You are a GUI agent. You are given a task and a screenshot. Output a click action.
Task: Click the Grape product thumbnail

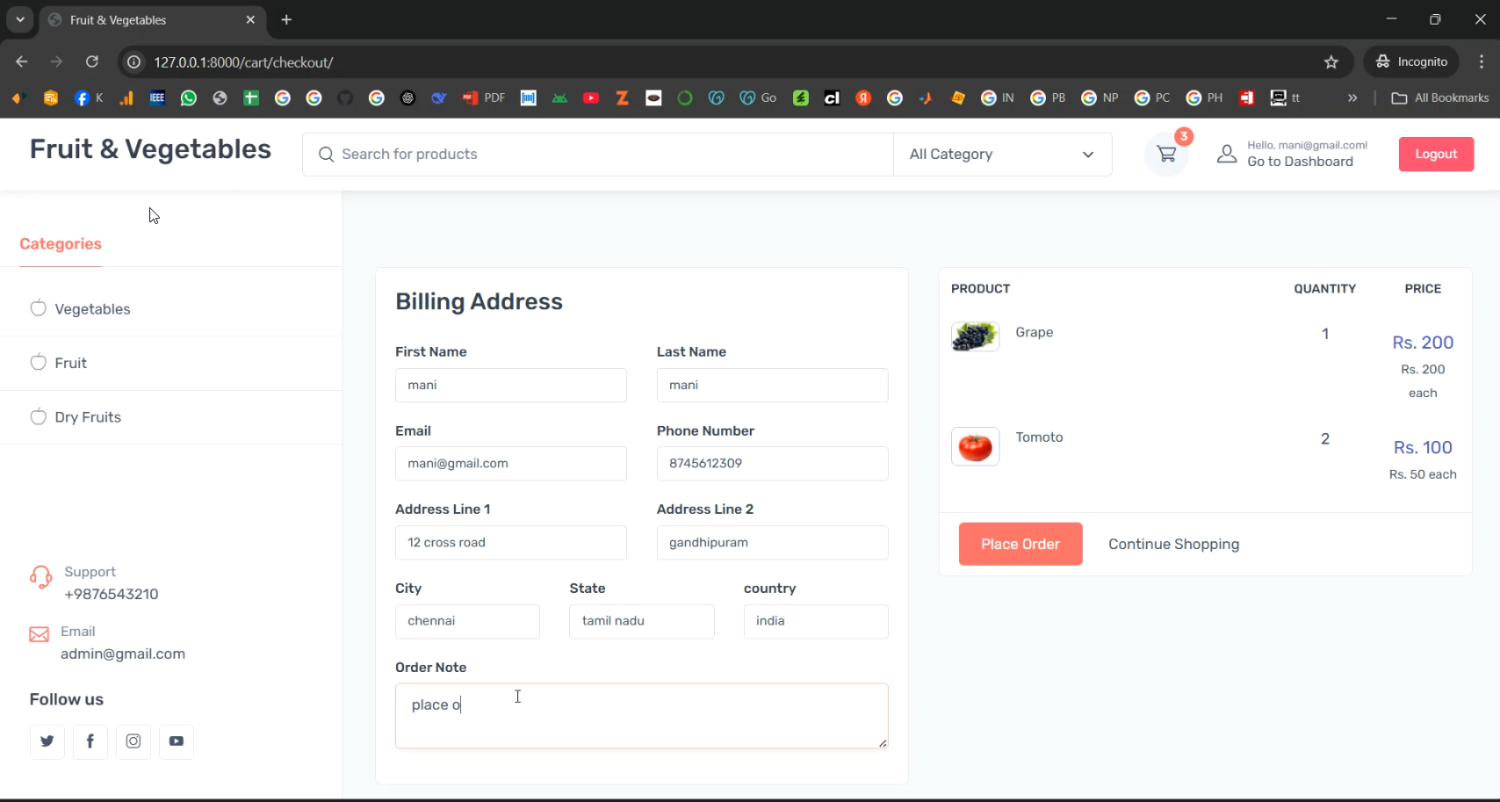pos(974,336)
